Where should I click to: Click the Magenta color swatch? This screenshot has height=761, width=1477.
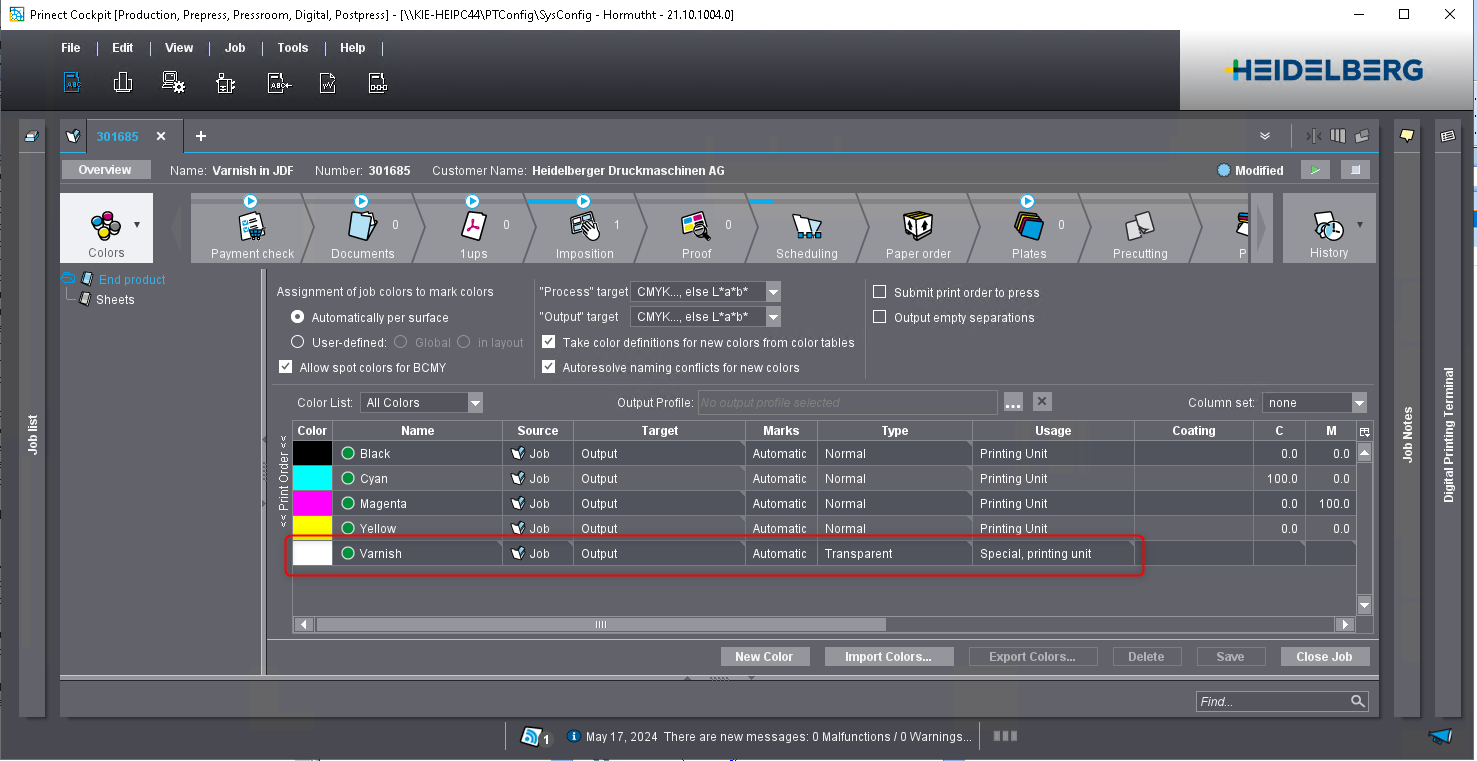pyautogui.click(x=313, y=503)
